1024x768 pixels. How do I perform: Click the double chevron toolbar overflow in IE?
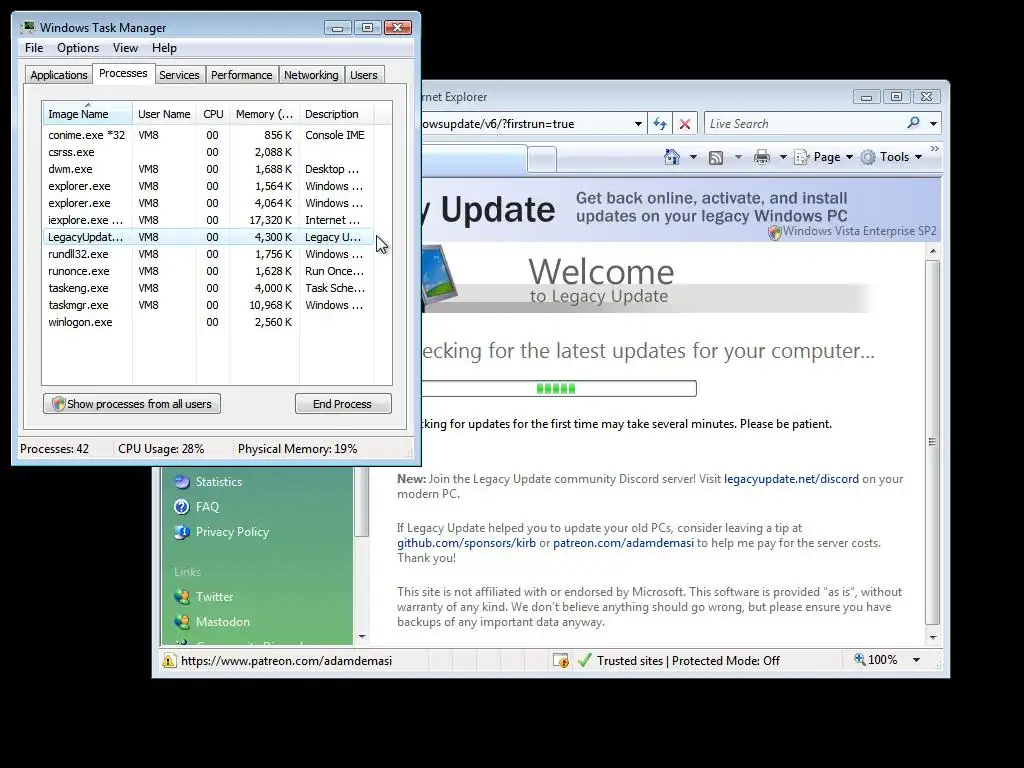click(935, 149)
